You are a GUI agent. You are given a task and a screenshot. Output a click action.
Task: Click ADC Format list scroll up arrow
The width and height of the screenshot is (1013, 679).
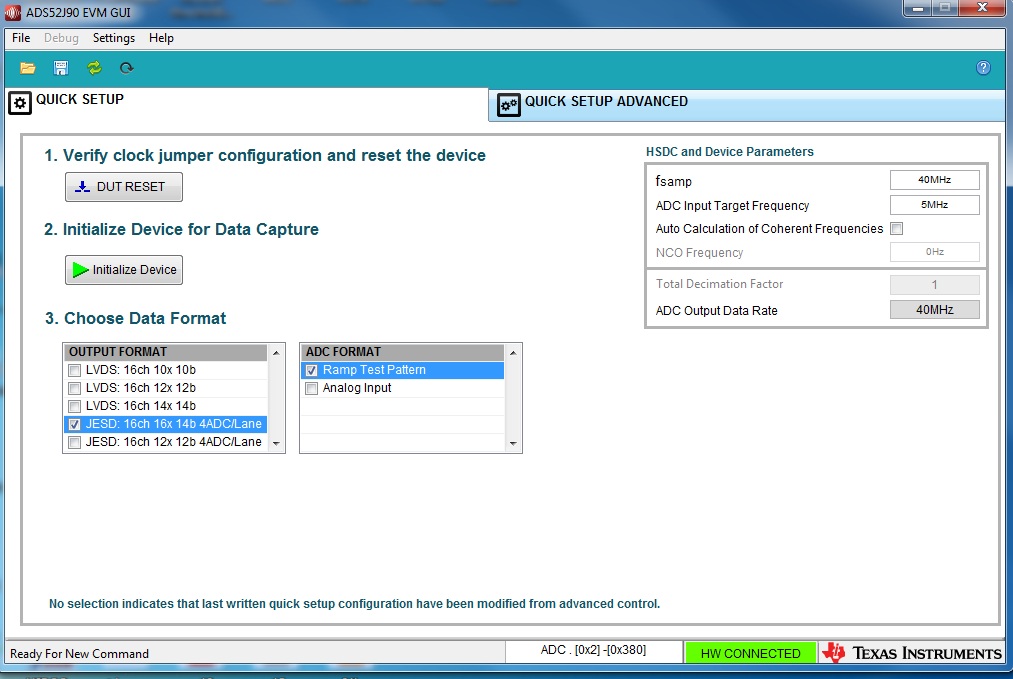pyautogui.click(x=513, y=353)
